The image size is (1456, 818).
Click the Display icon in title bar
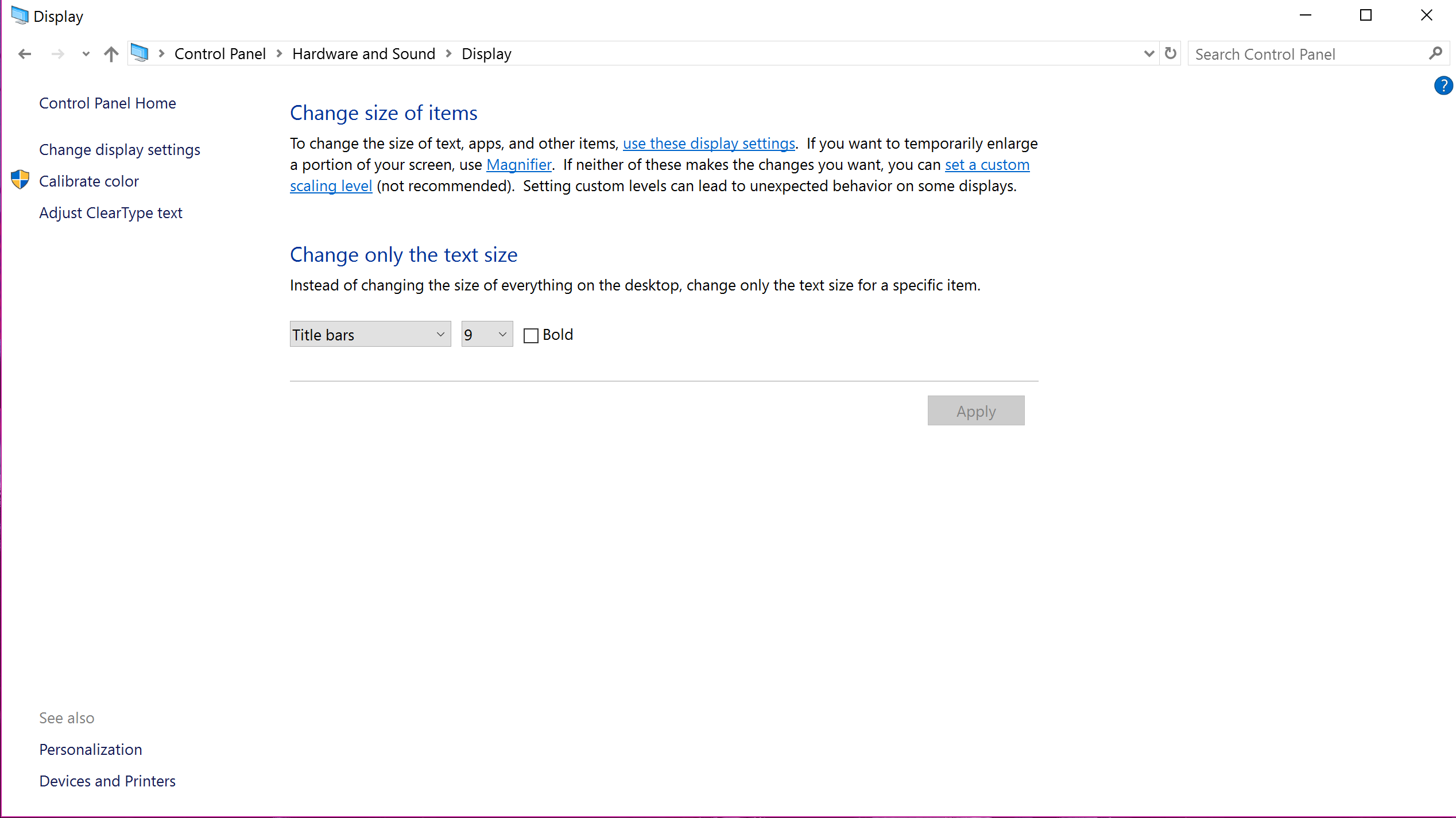pos(20,15)
